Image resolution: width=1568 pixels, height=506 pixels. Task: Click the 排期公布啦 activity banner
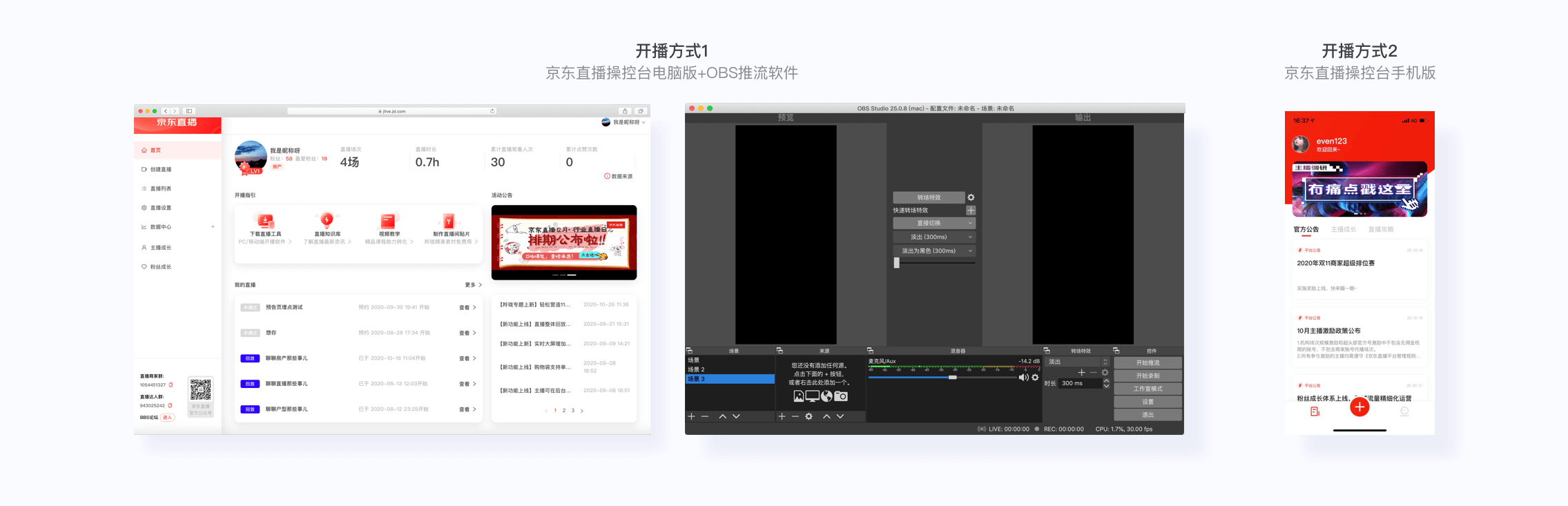click(564, 242)
